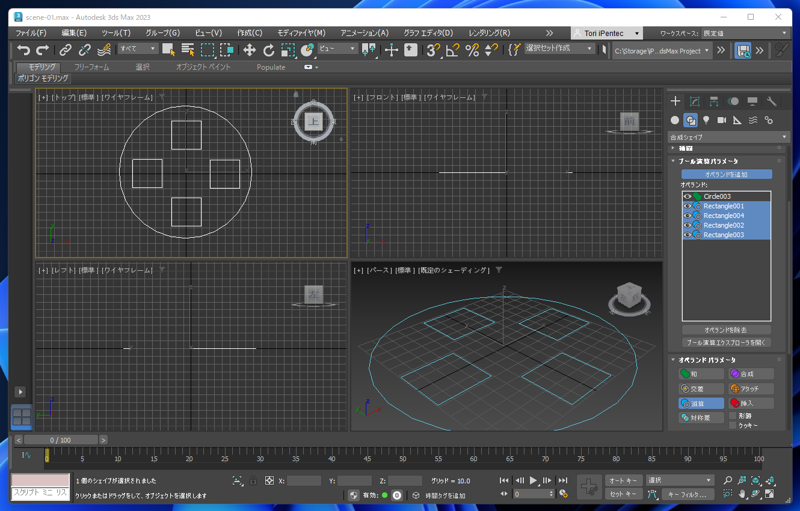Toggle the 3D Snaps icon
Viewport: 800px width, 511px height.
[433, 50]
